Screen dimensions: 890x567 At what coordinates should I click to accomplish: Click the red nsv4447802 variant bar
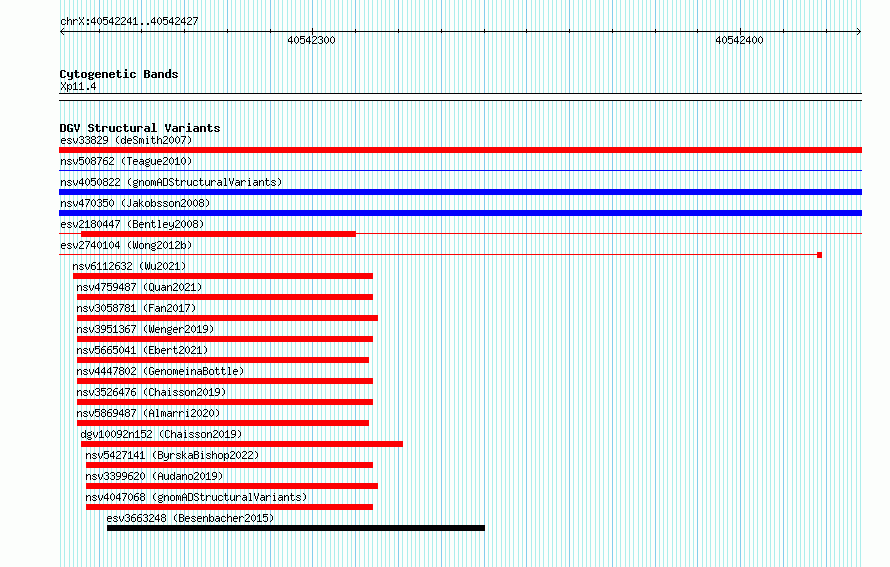225,381
